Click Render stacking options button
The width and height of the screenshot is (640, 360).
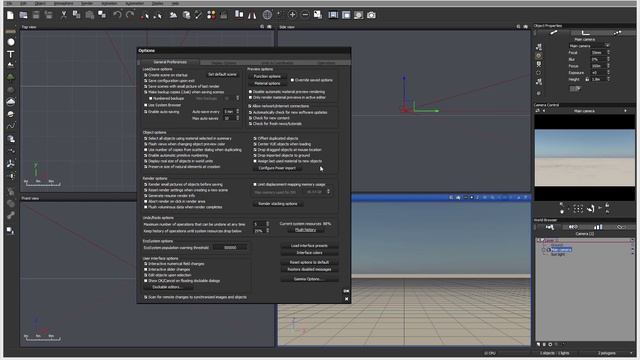pyautogui.click(x=278, y=204)
